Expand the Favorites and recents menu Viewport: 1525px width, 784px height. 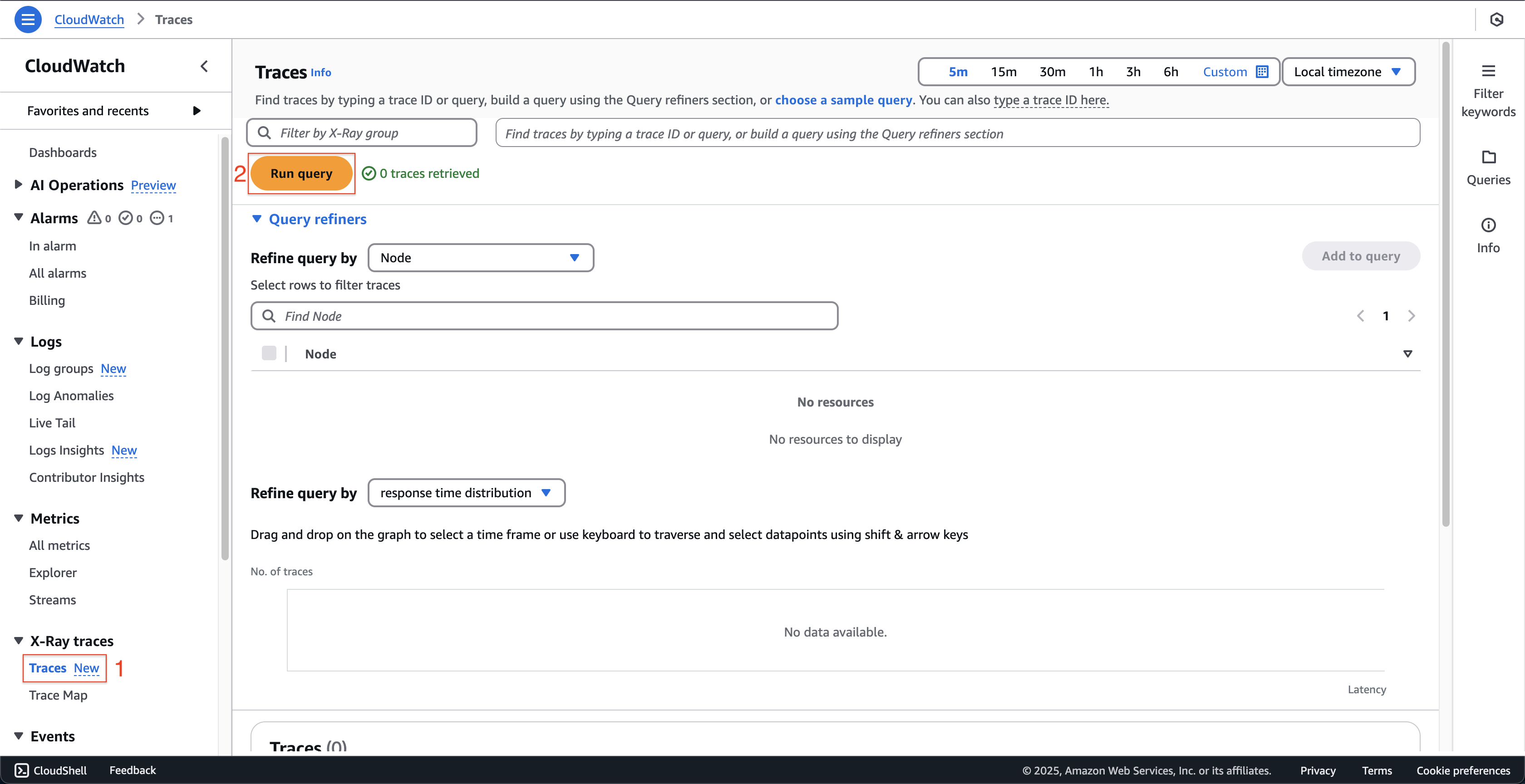196,110
